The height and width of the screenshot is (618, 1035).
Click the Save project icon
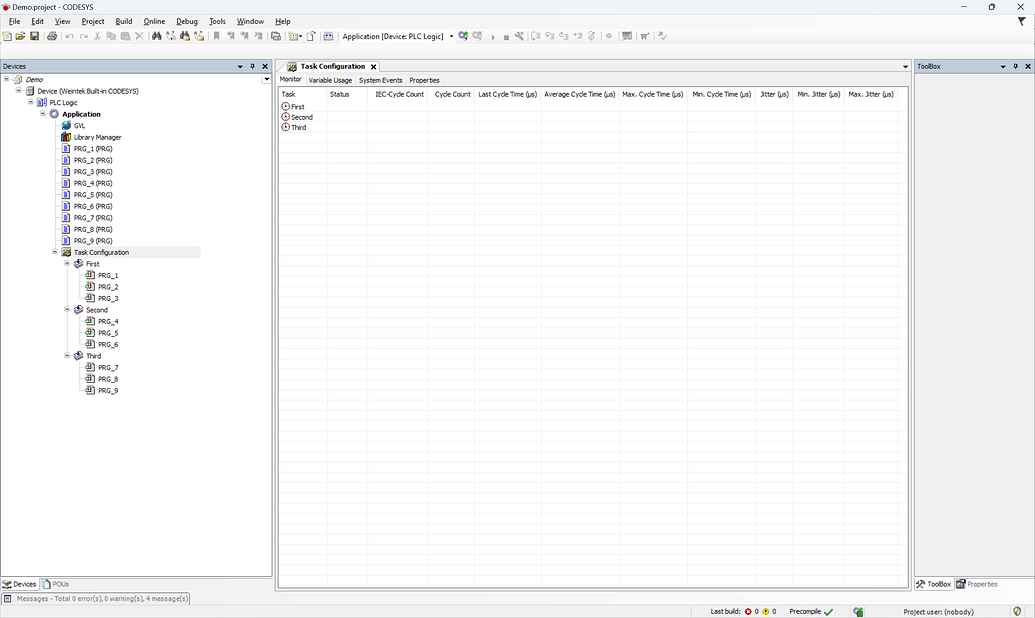tap(34, 36)
